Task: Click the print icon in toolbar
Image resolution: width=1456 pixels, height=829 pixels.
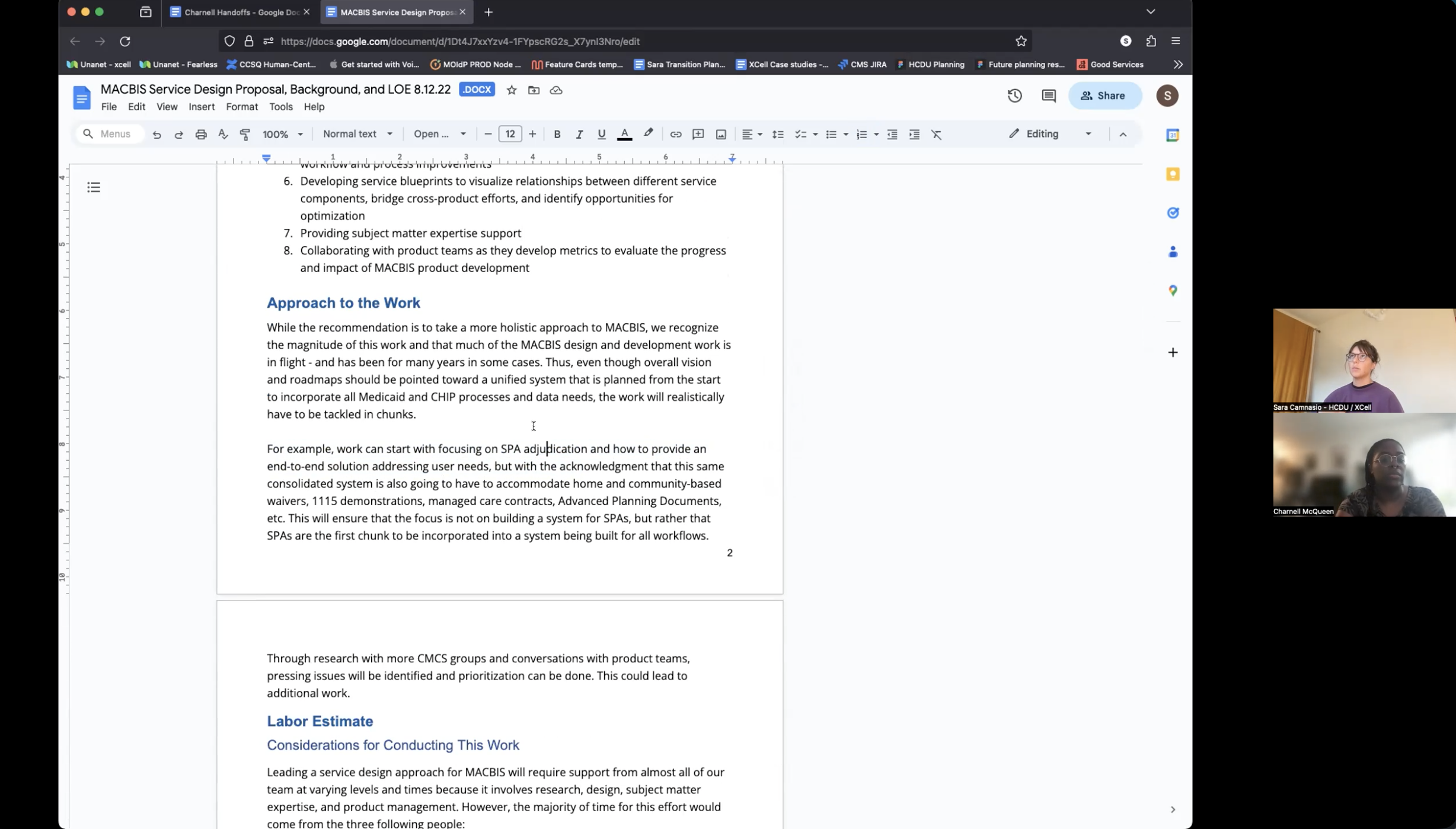Action: point(201,134)
